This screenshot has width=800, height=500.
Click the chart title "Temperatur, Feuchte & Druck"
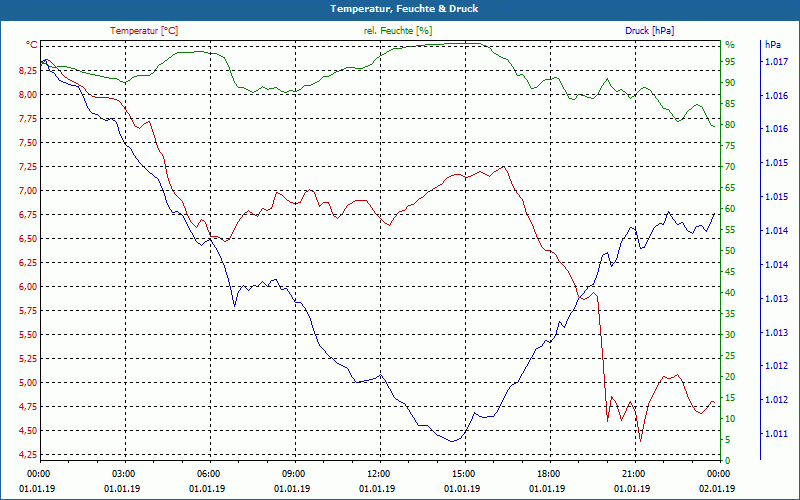[404, 9]
